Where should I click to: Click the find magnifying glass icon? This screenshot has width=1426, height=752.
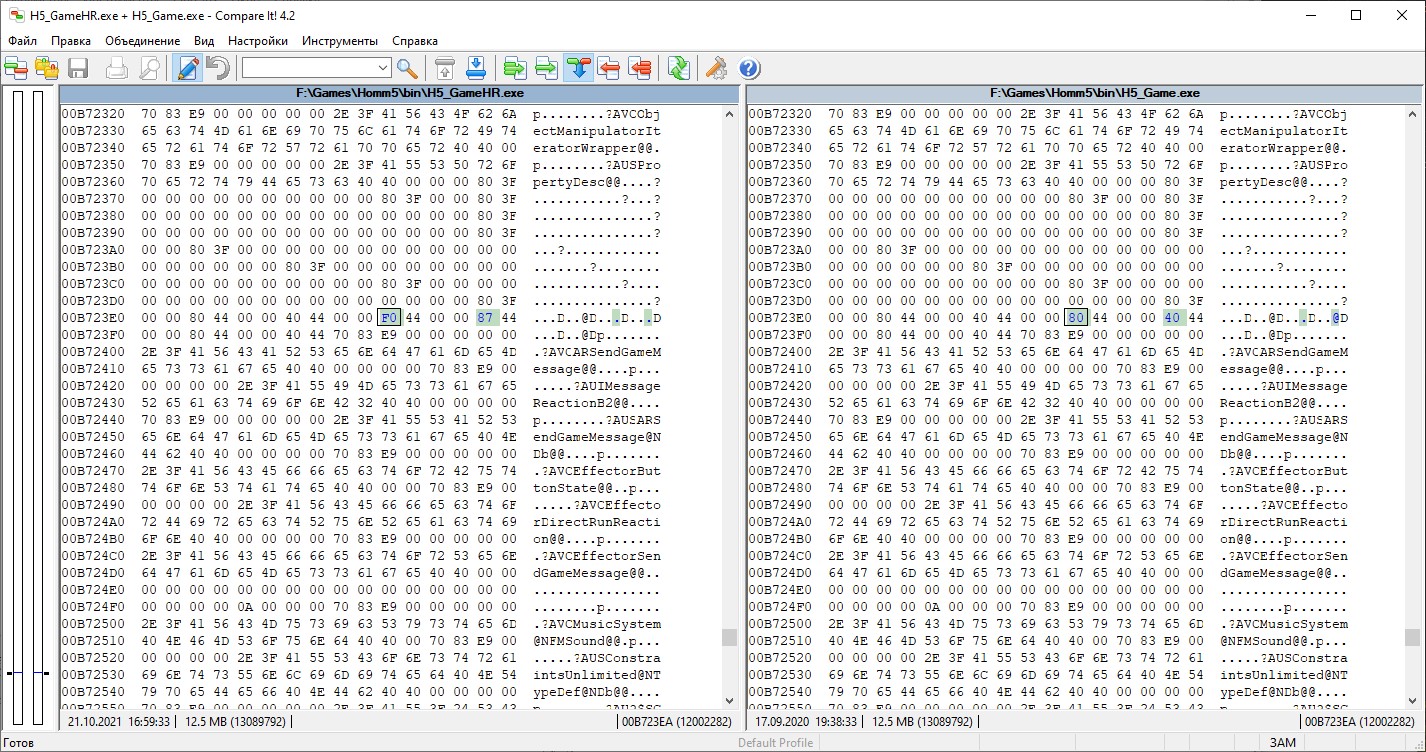point(407,68)
